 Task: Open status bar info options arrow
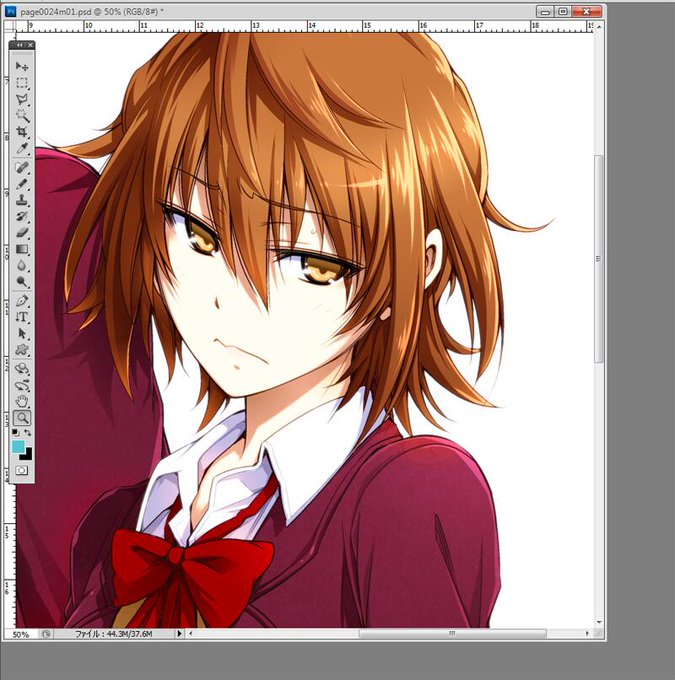coord(180,634)
